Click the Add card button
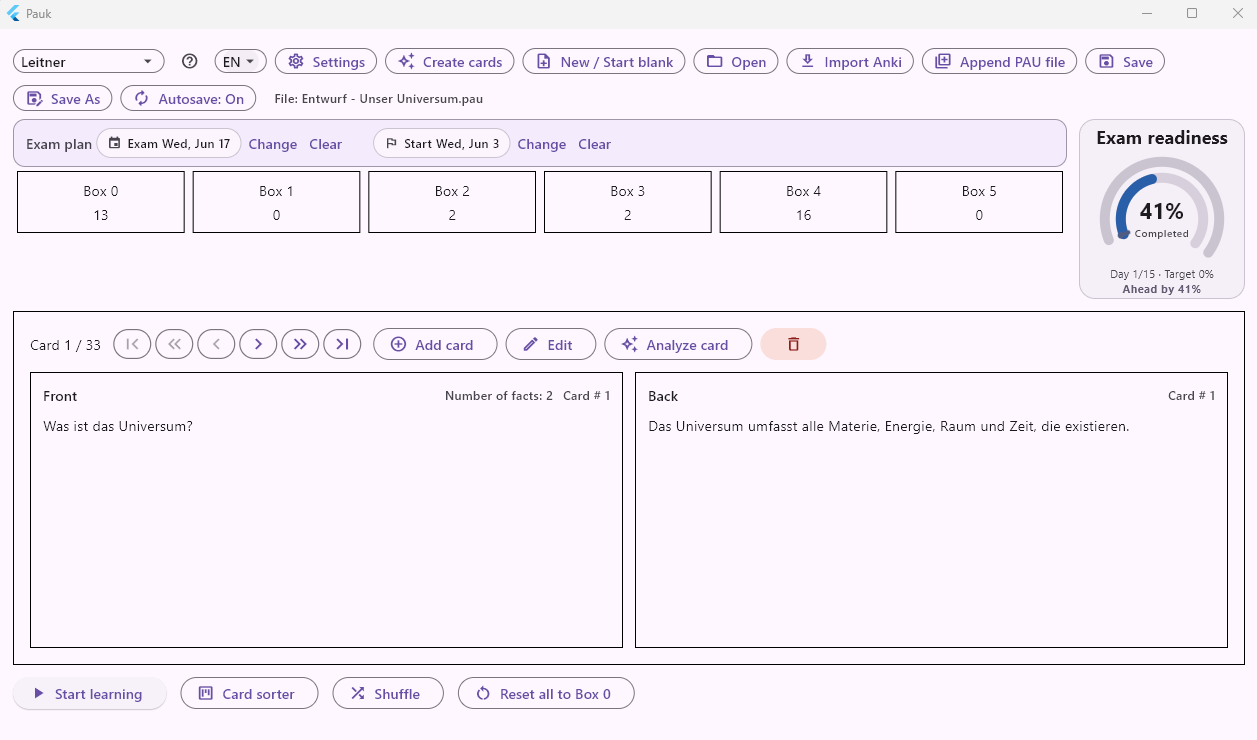Image resolution: width=1257 pixels, height=740 pixels. (435, 344)
